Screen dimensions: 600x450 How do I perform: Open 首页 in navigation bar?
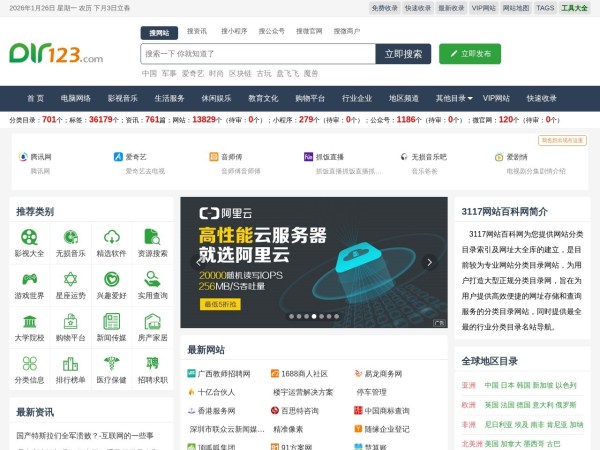[36, 98]
